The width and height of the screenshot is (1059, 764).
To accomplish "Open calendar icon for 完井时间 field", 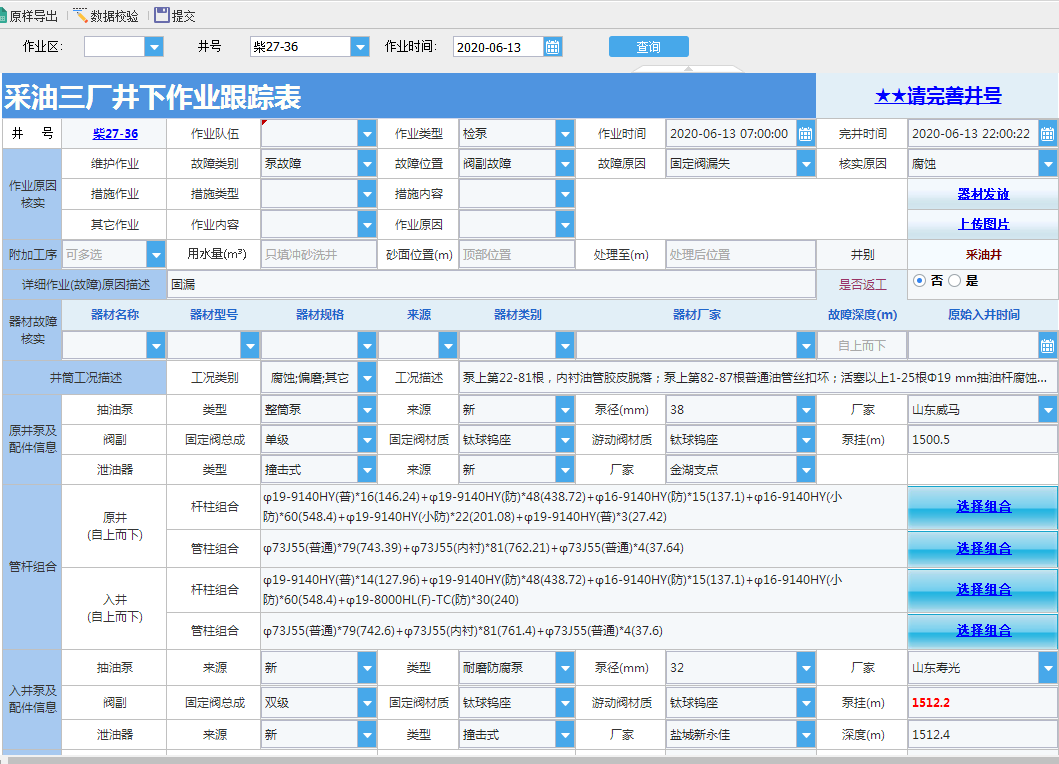I will tap(1048, 134).
